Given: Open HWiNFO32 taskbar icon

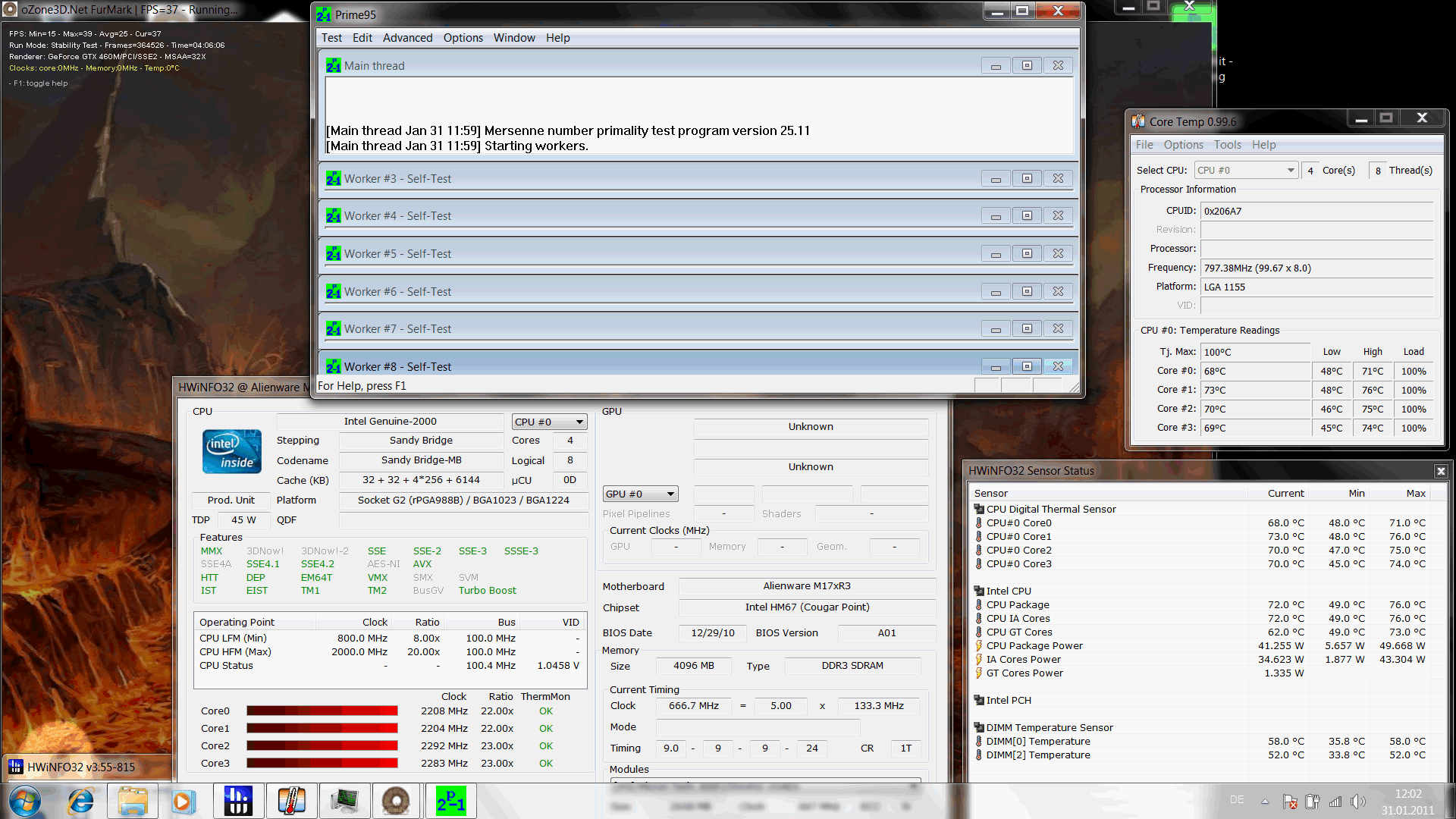Looking at the screenshot, I should [237, 801].
